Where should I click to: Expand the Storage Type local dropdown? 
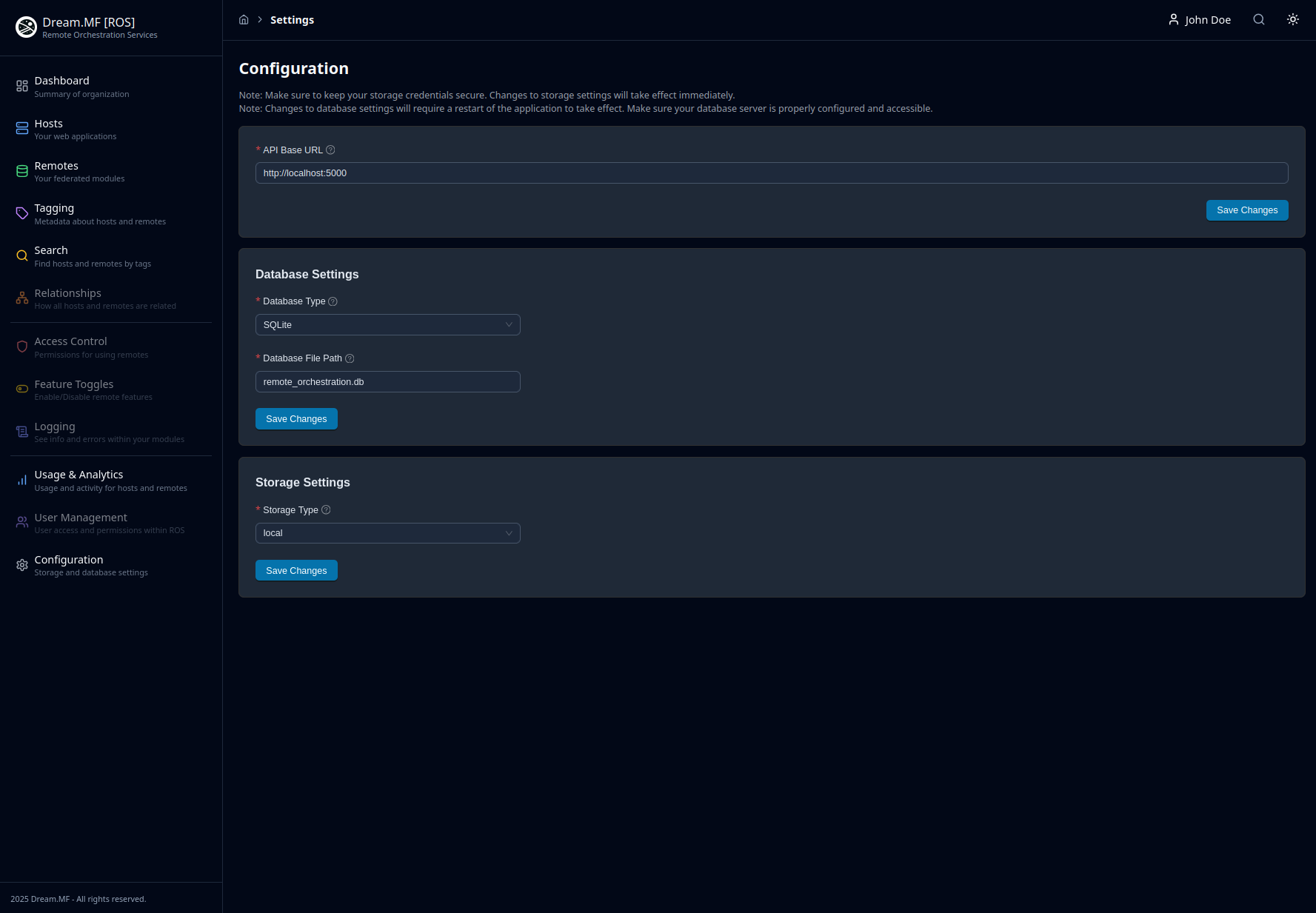coord(387,533)
